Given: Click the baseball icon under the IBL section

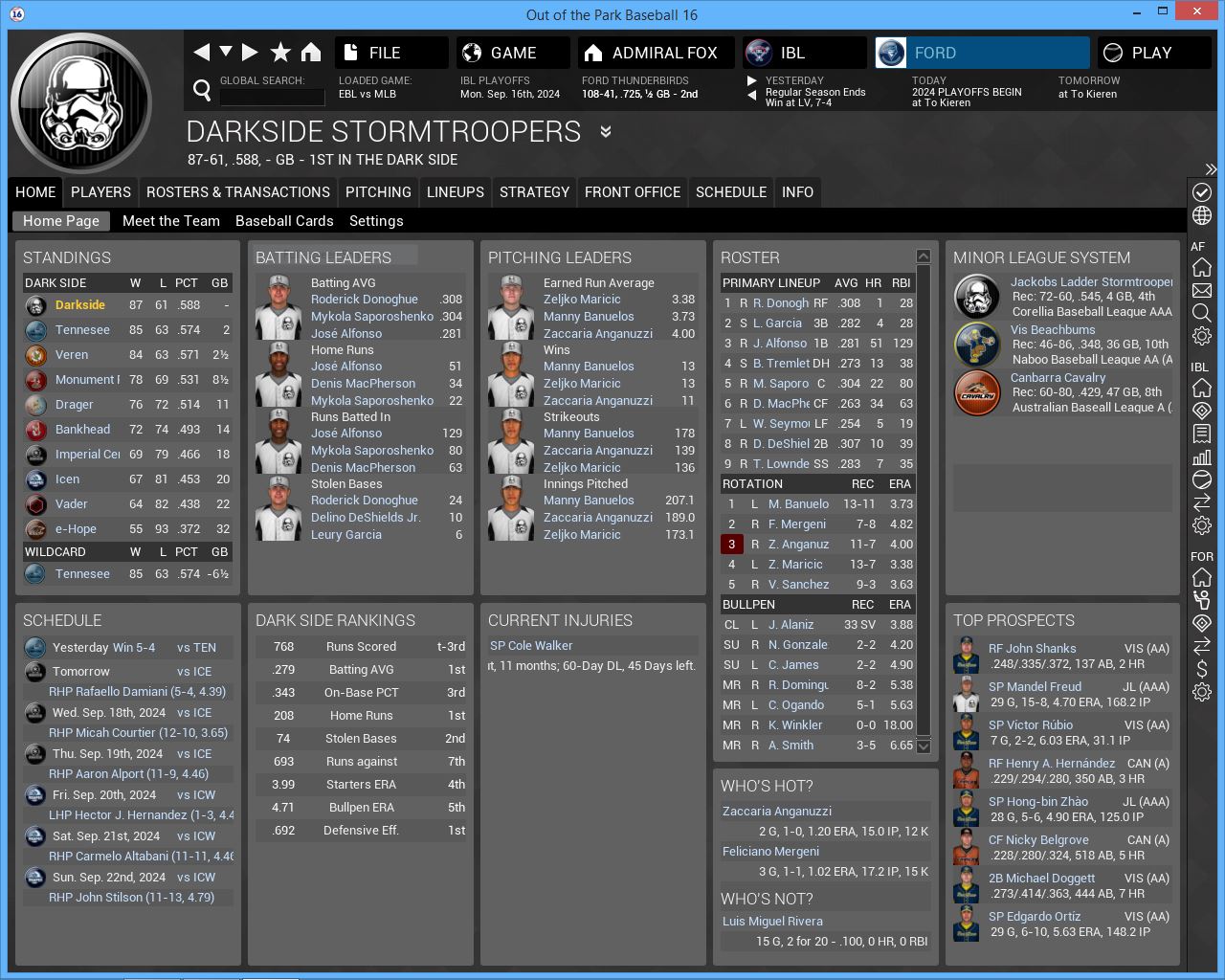Looking at the screenshot, I should pos(1202,479).
